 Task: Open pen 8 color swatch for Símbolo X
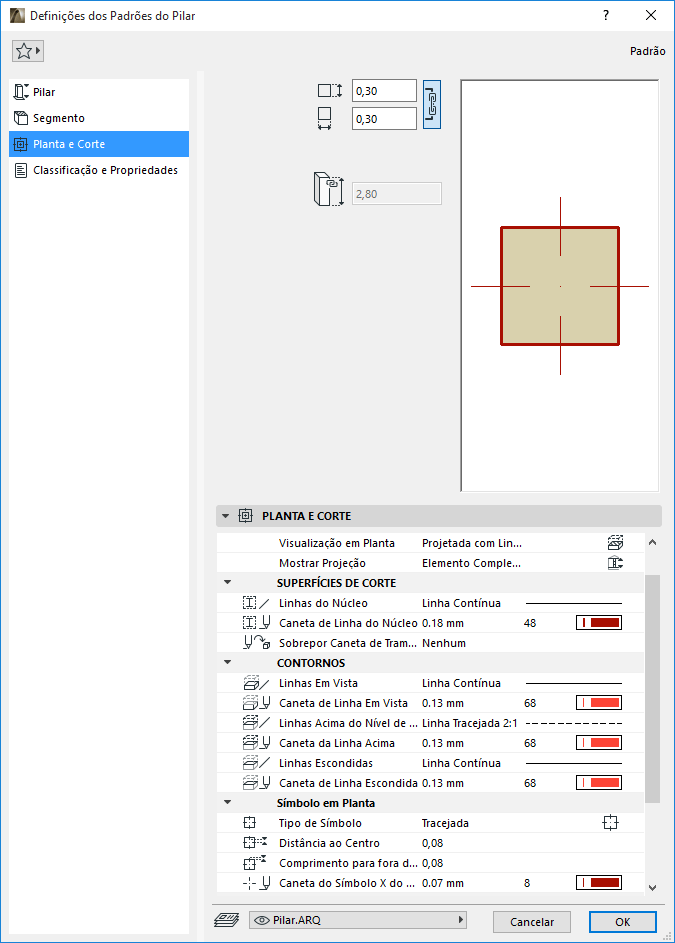point(599,883)
